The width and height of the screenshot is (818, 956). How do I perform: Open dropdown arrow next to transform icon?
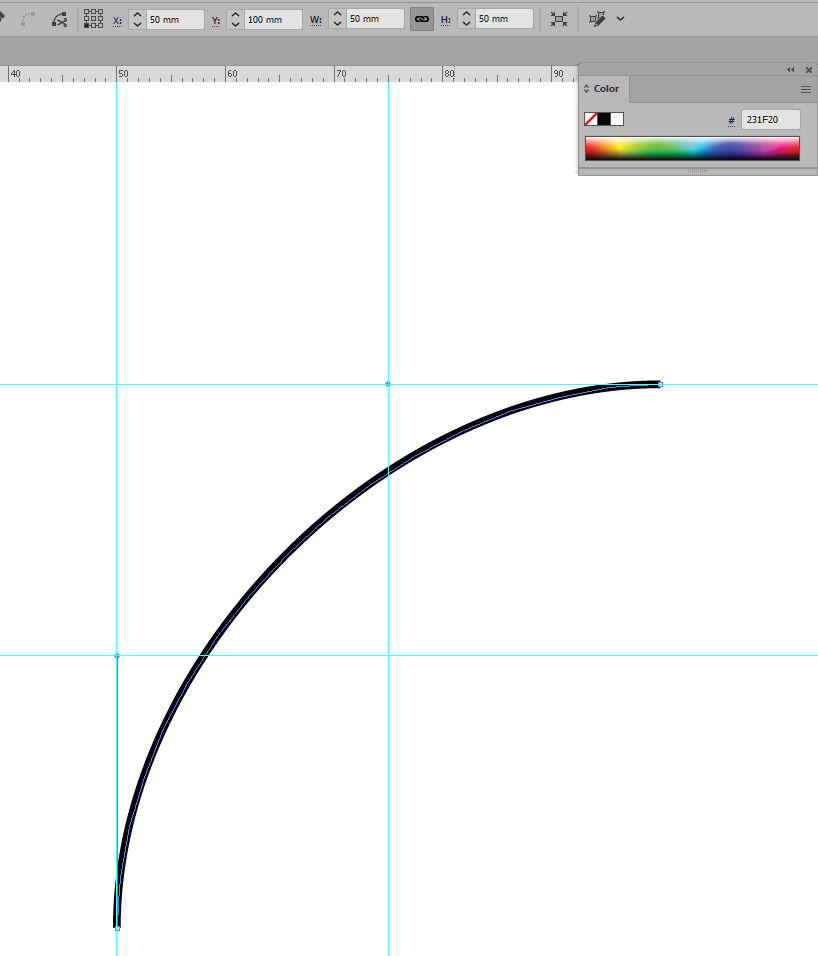tap(621, 19)
